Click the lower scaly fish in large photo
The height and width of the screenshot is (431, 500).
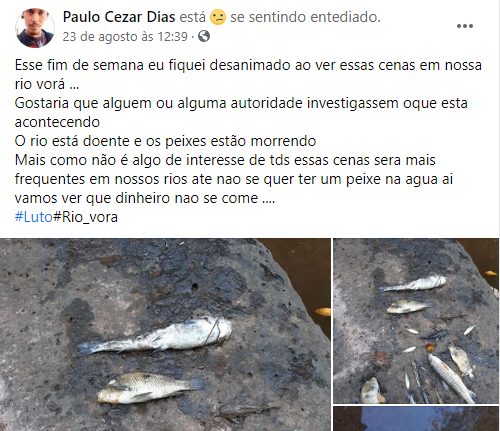[150, 388]
